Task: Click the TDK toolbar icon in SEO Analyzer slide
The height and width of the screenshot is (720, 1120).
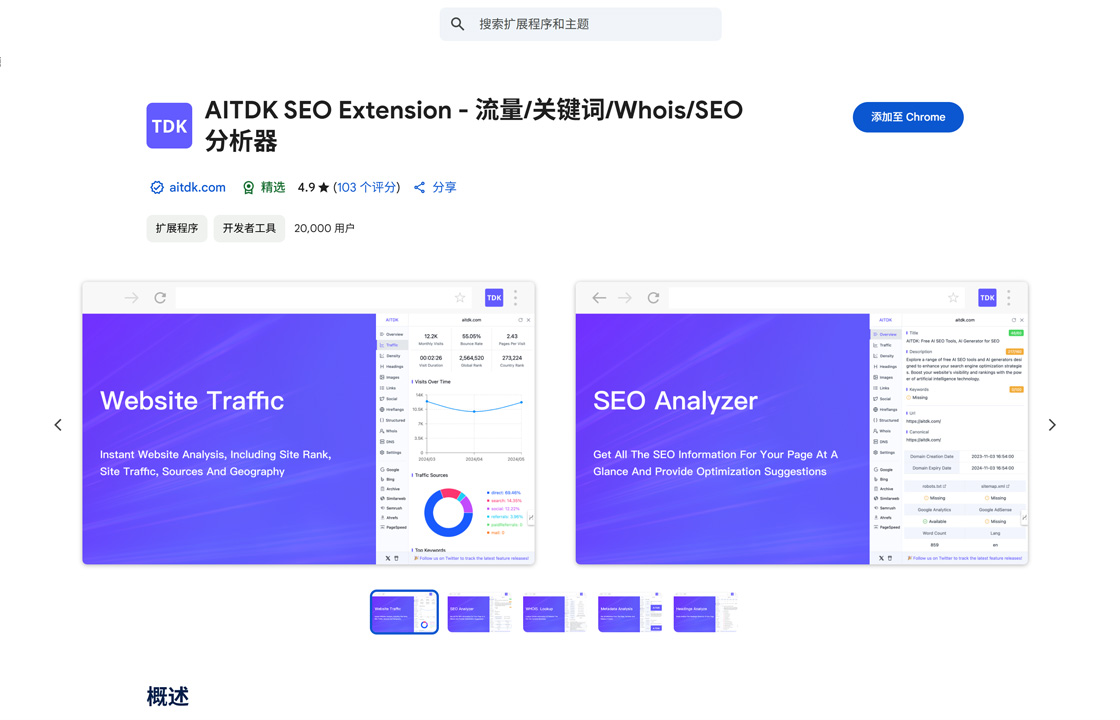Action: [x=987, y=298]
